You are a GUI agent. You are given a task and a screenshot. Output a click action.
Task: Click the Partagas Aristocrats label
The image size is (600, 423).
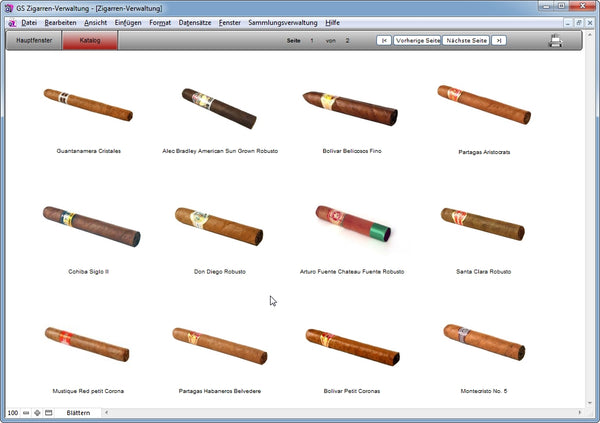[484, 152]
